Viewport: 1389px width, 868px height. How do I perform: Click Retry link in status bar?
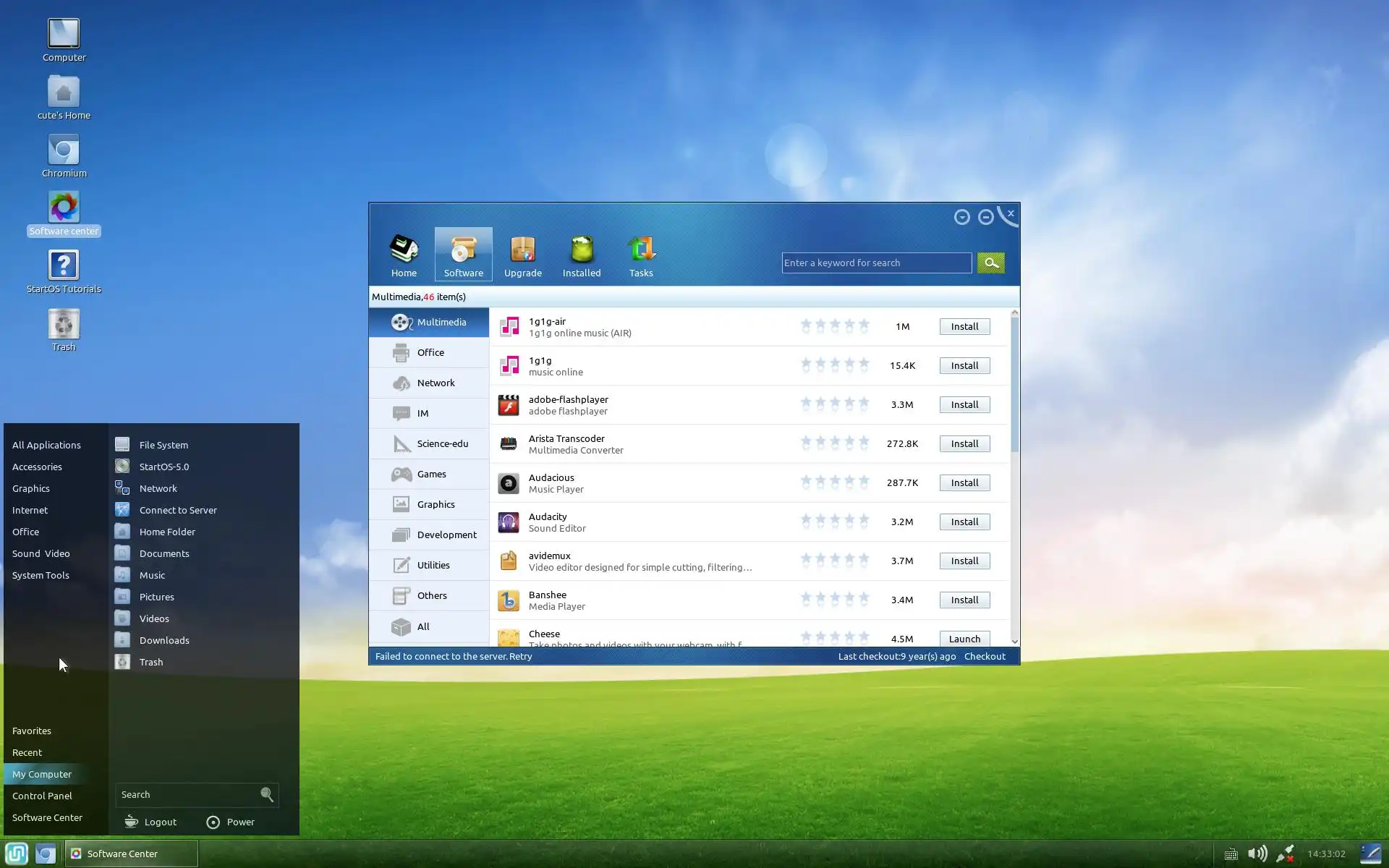pyautogui.click(x=520, y=656)
